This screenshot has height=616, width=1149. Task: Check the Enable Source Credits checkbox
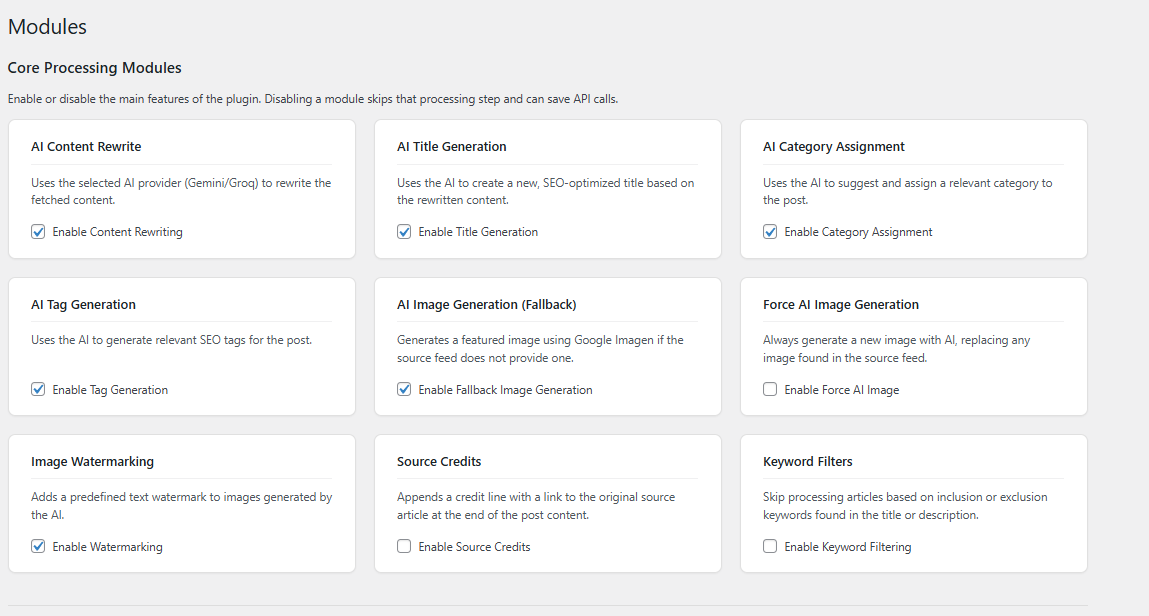pyautogui.click(x=404, y=547)
